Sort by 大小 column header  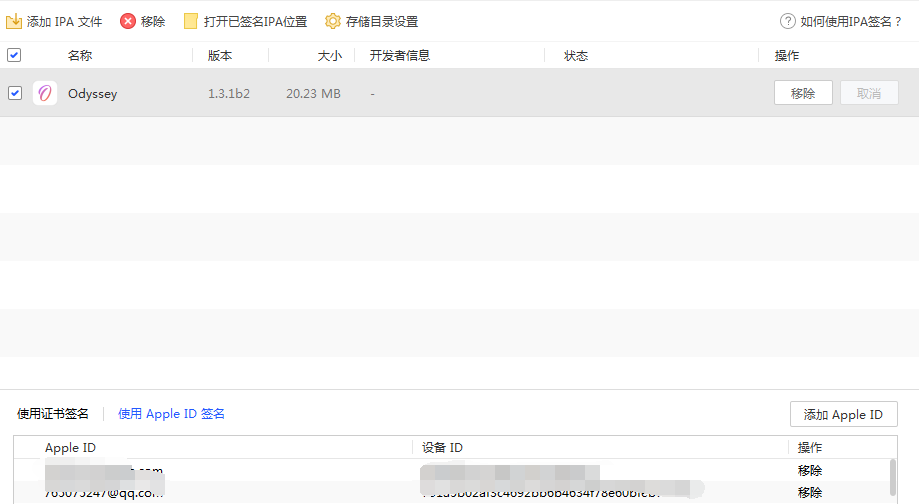329,56
